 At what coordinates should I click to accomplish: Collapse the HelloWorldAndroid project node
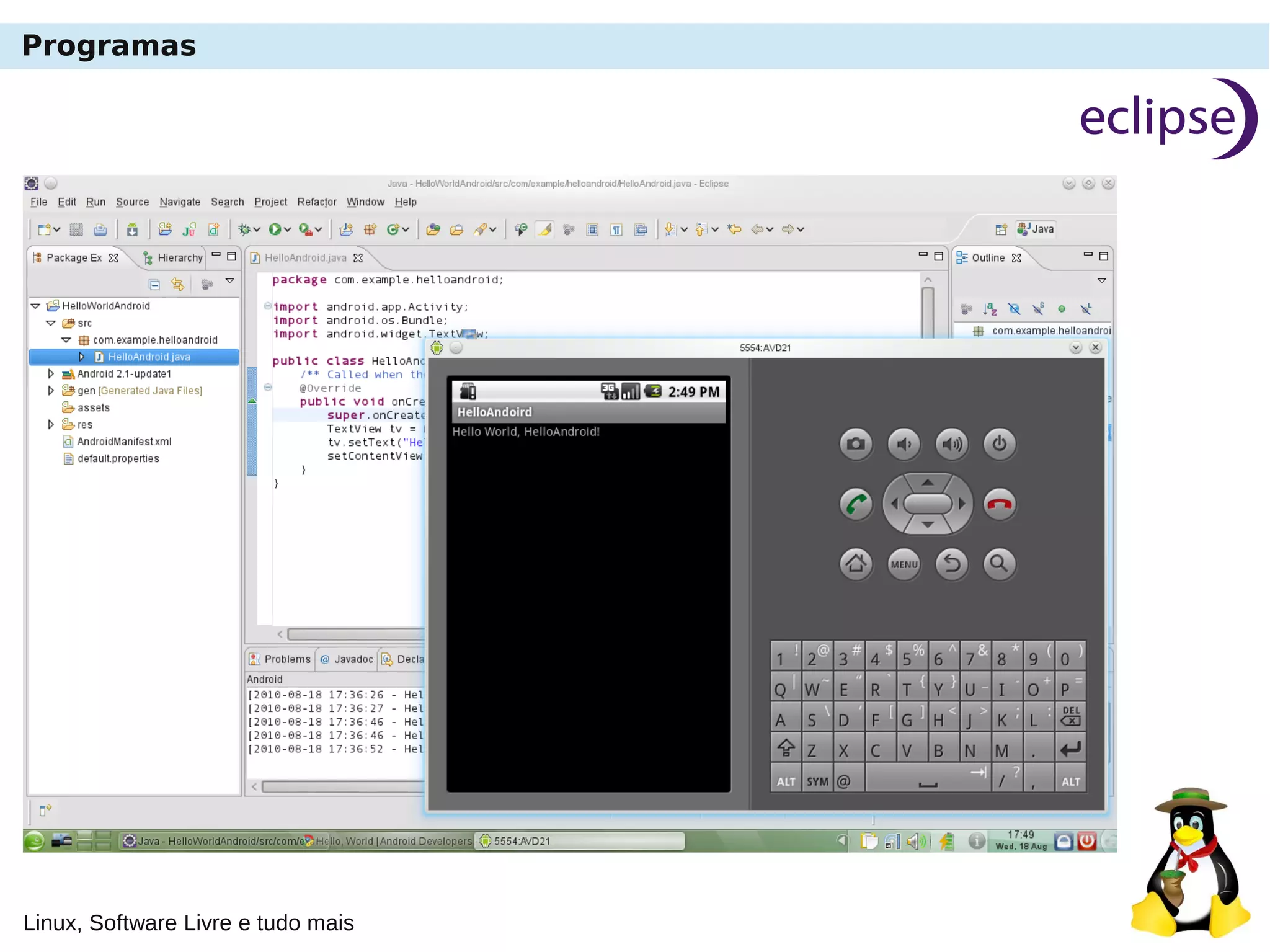tap(35, 306)
